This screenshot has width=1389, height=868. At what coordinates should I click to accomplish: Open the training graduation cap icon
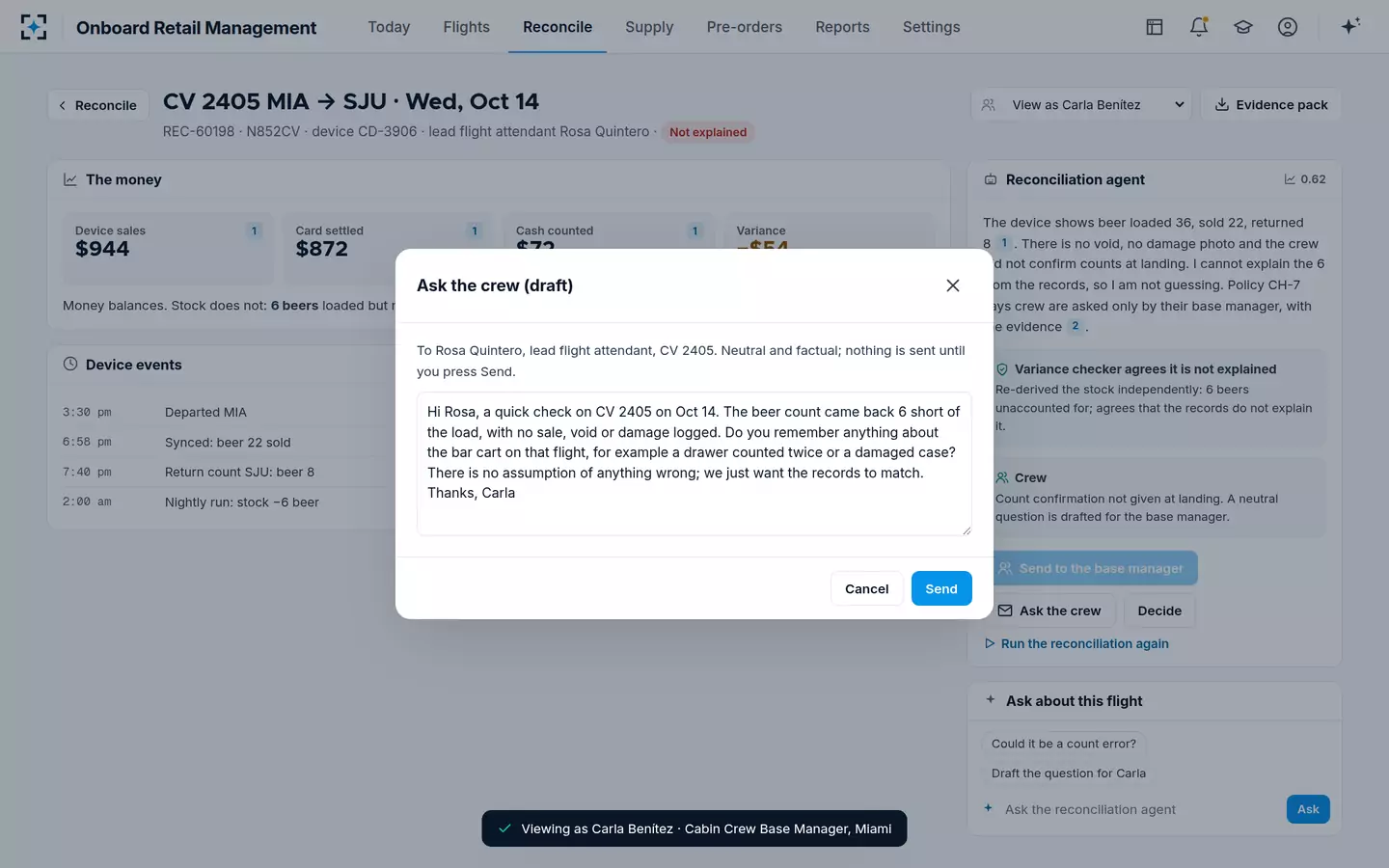pyautogui.click(x=1243, y=27)
